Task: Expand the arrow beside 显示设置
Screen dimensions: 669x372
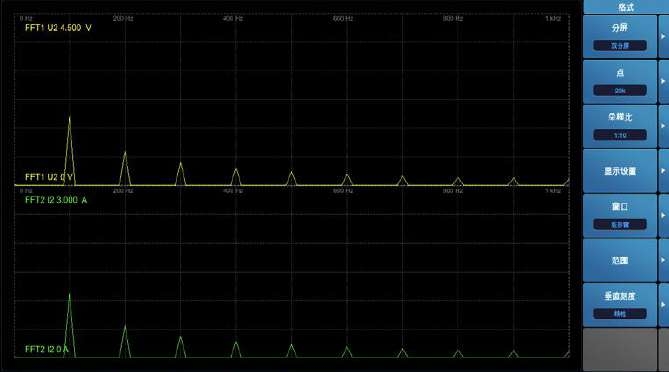Action: [x=664, y=171]
